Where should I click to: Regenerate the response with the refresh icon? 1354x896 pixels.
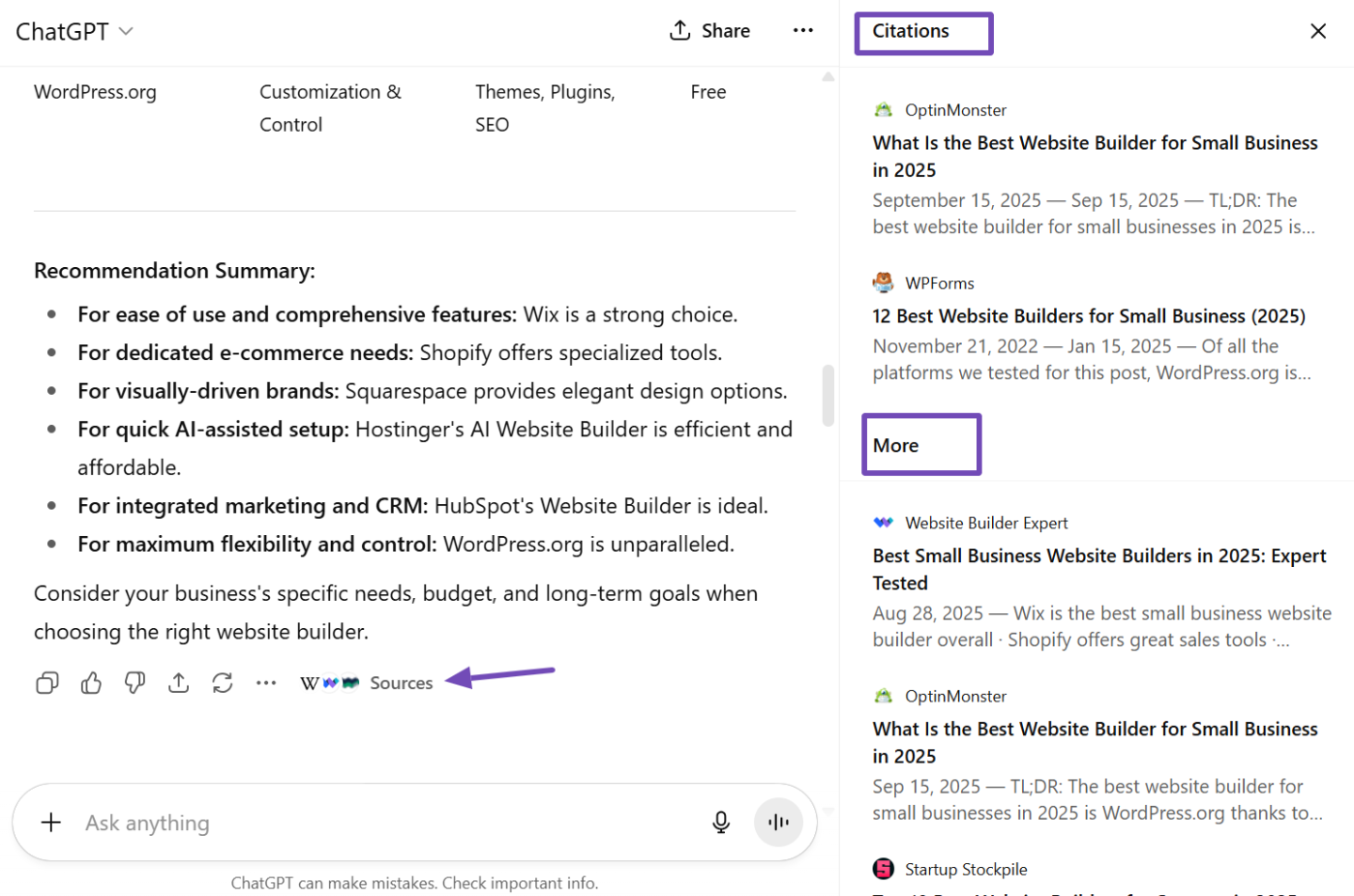click(223, 683)
